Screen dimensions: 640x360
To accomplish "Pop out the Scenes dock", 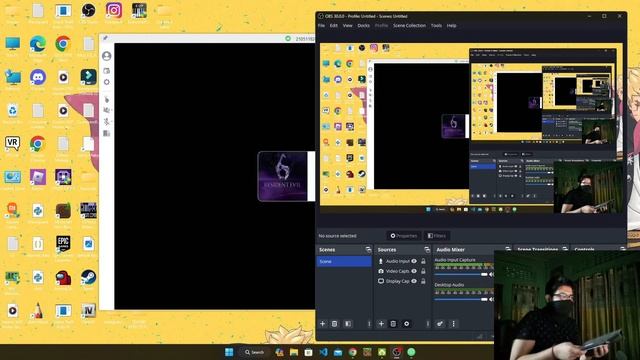I will pos(368,249).
